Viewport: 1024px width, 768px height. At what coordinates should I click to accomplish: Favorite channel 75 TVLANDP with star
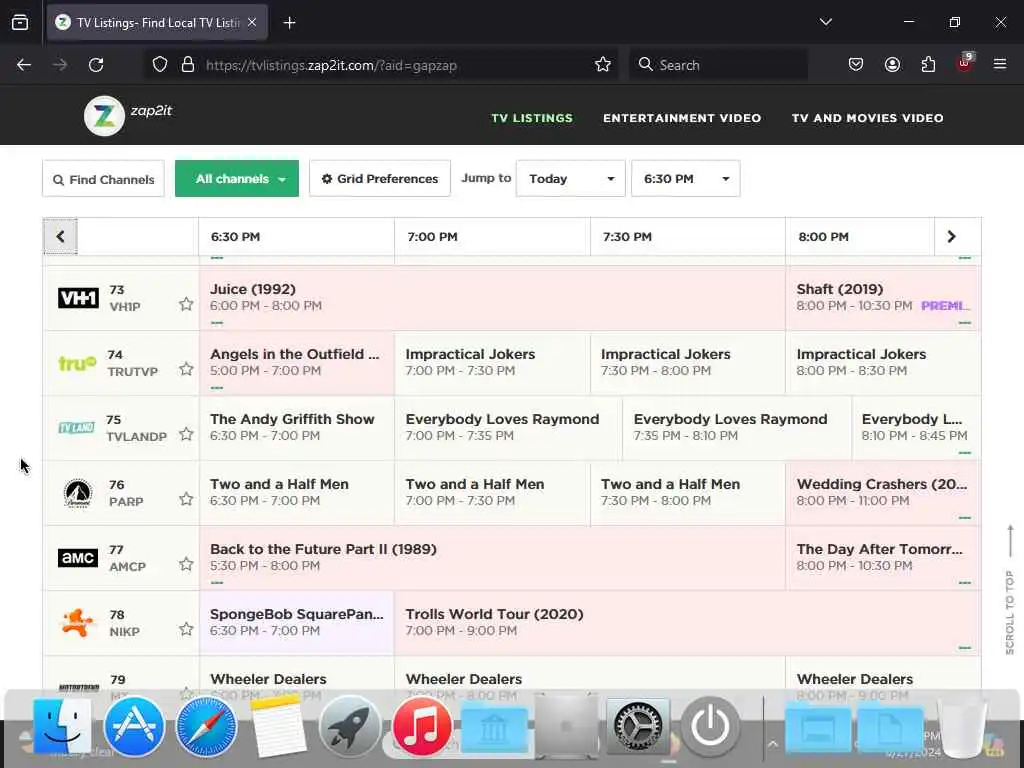tap(186, 434)
